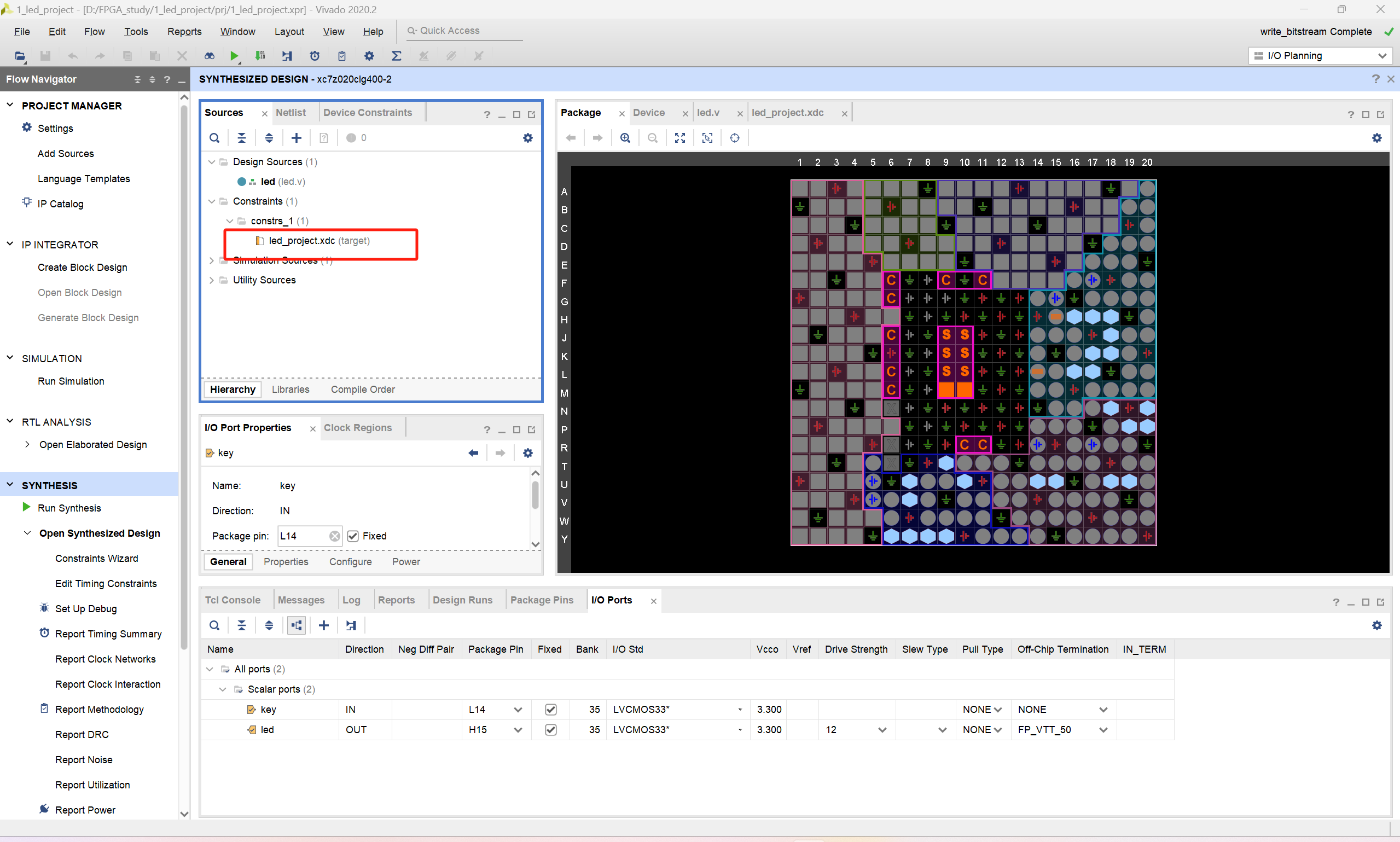Collapse the Design Sources tree node
Viewport: 1400px width, 842px height.
212,162
